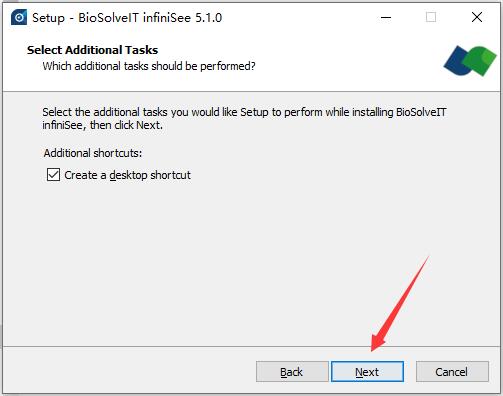Click the 'Setup - BioSolveIT infiniSee 5.1.0' title text
Image resolution: width=503 pixels, height=396 pixels.
coord(127,18)
